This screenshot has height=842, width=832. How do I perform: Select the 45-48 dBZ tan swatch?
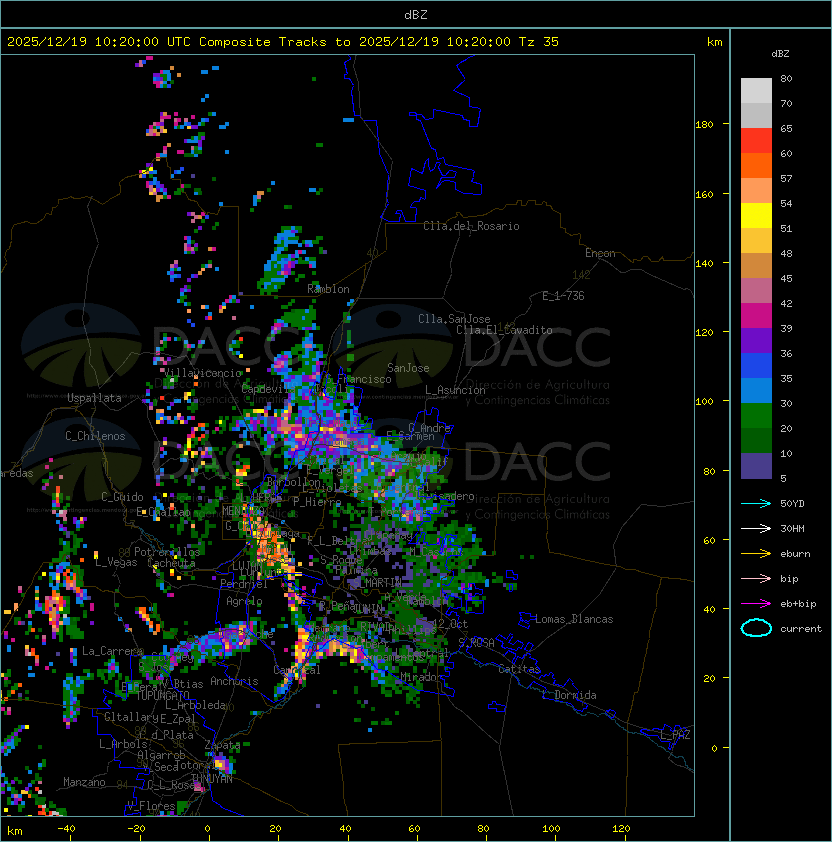click(756, 266)
